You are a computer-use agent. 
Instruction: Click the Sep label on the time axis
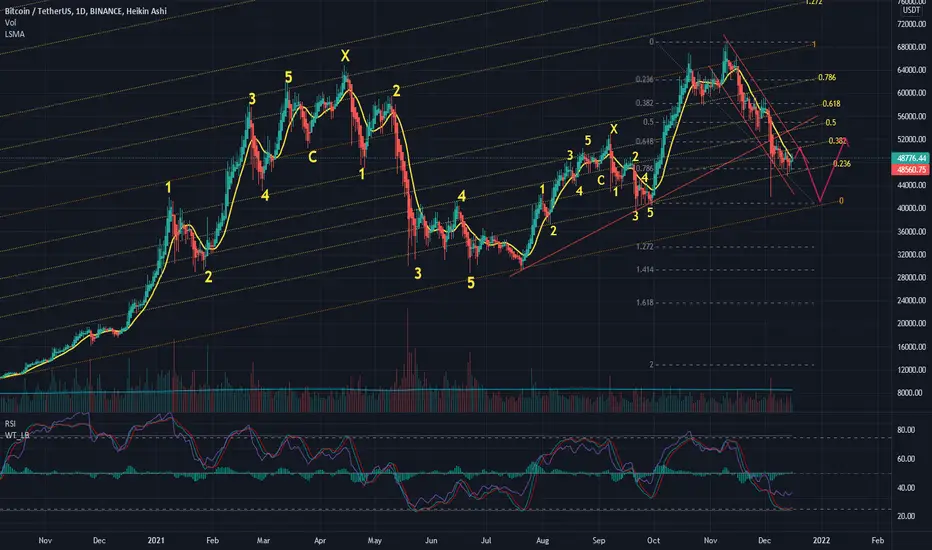(599, 540)
